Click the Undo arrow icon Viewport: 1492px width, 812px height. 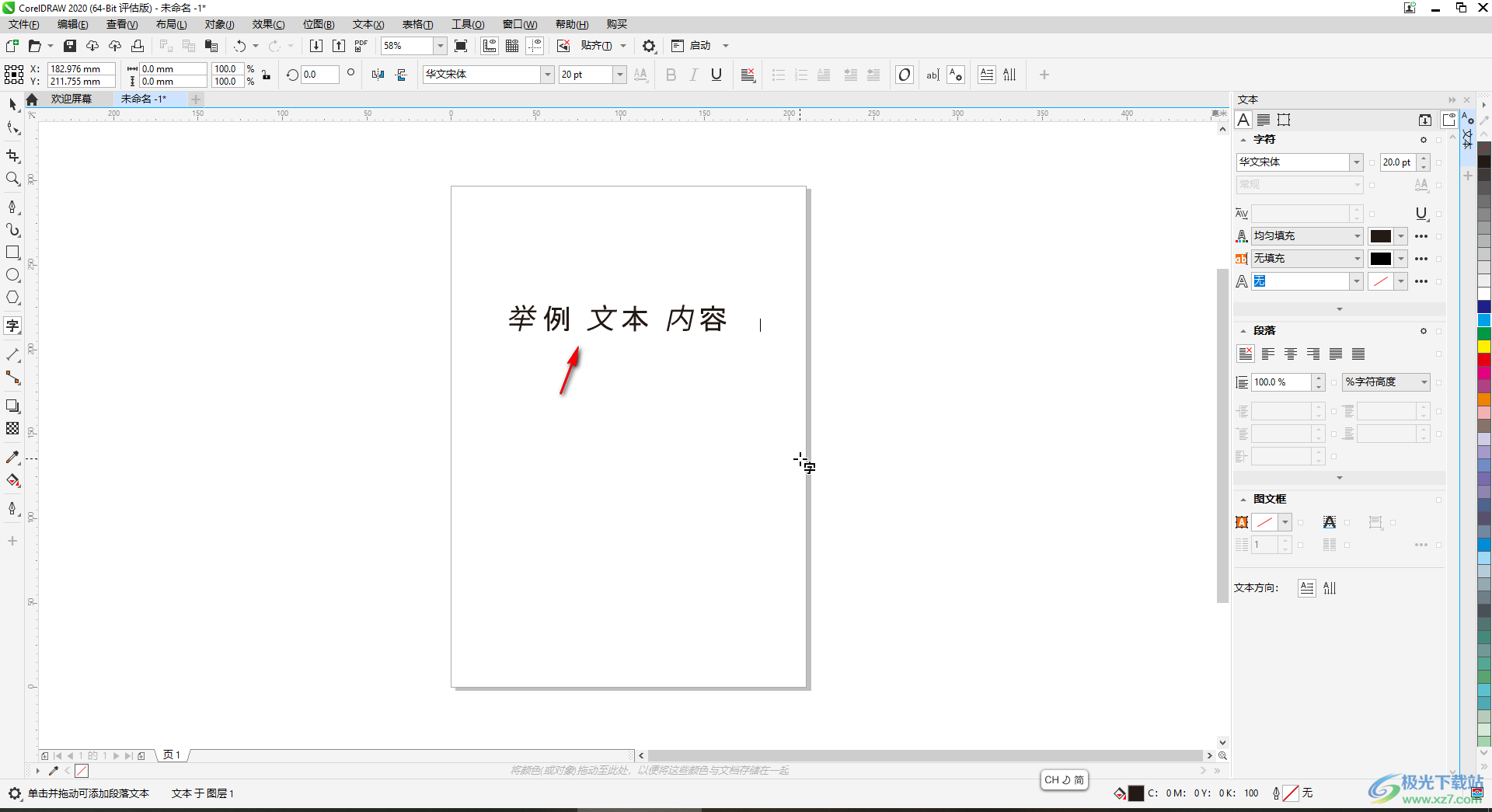239,46
